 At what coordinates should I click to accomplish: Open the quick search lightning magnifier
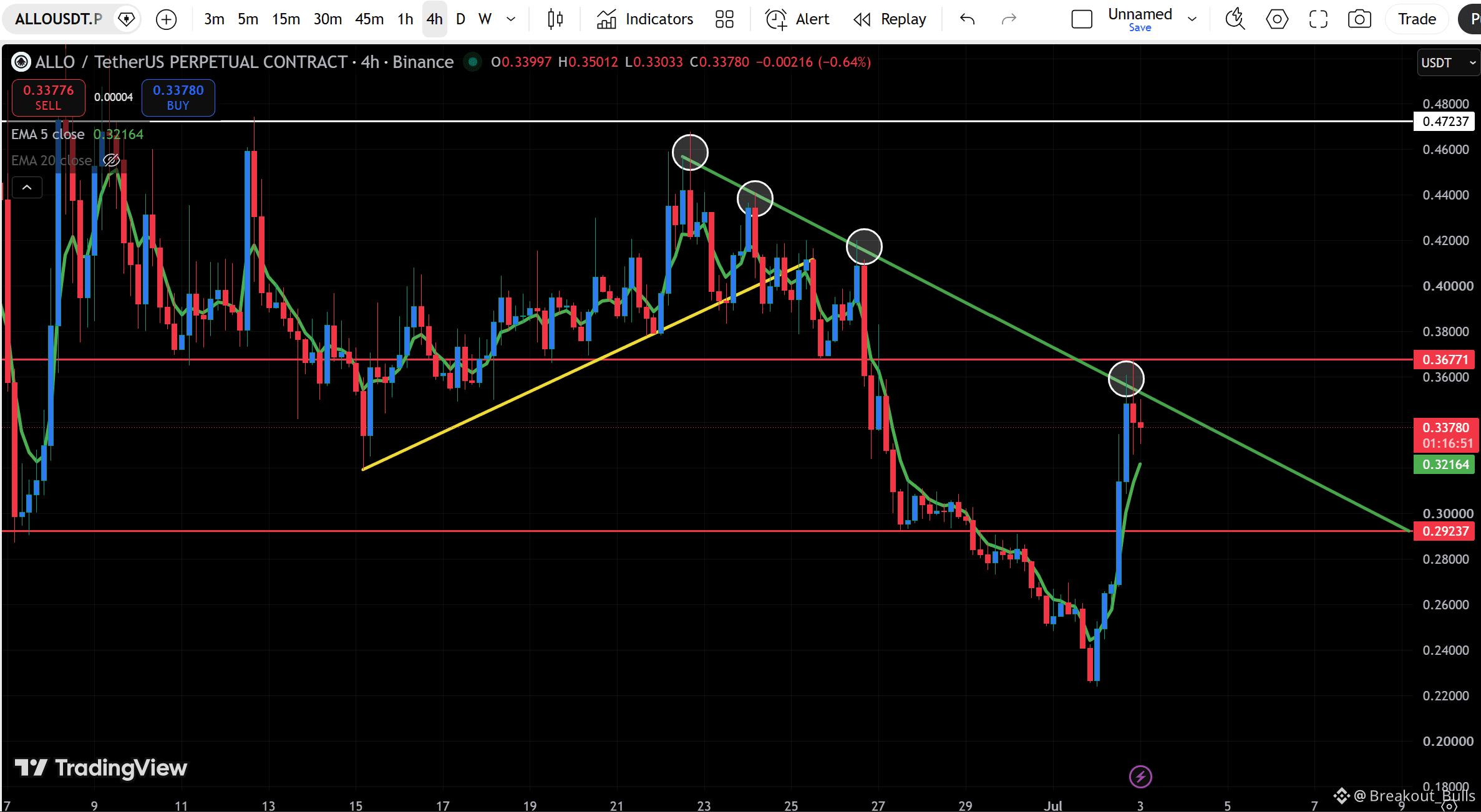click(1235, 19)
